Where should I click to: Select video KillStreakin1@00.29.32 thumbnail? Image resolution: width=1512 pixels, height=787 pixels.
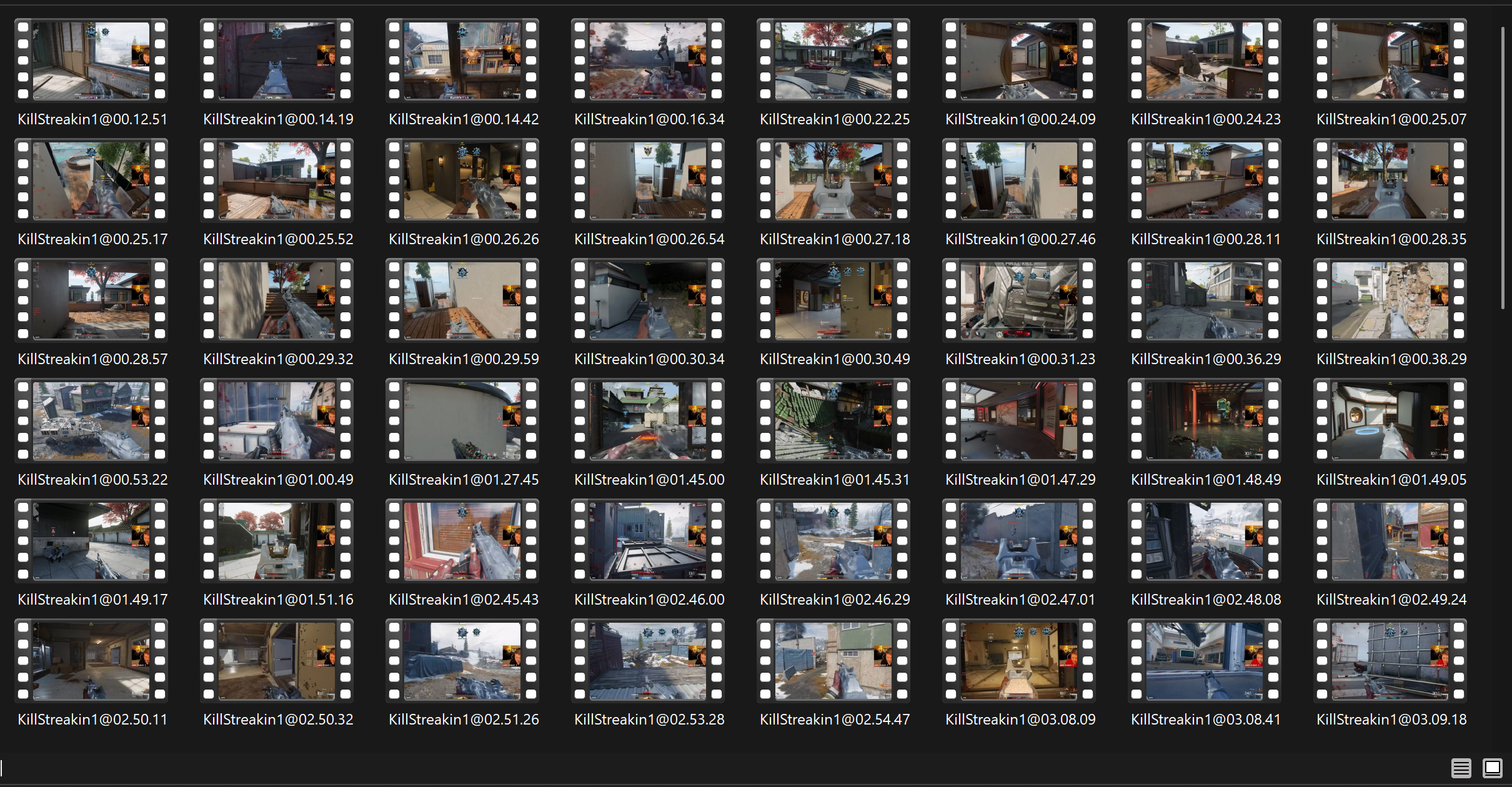click(x=277, y=300)
